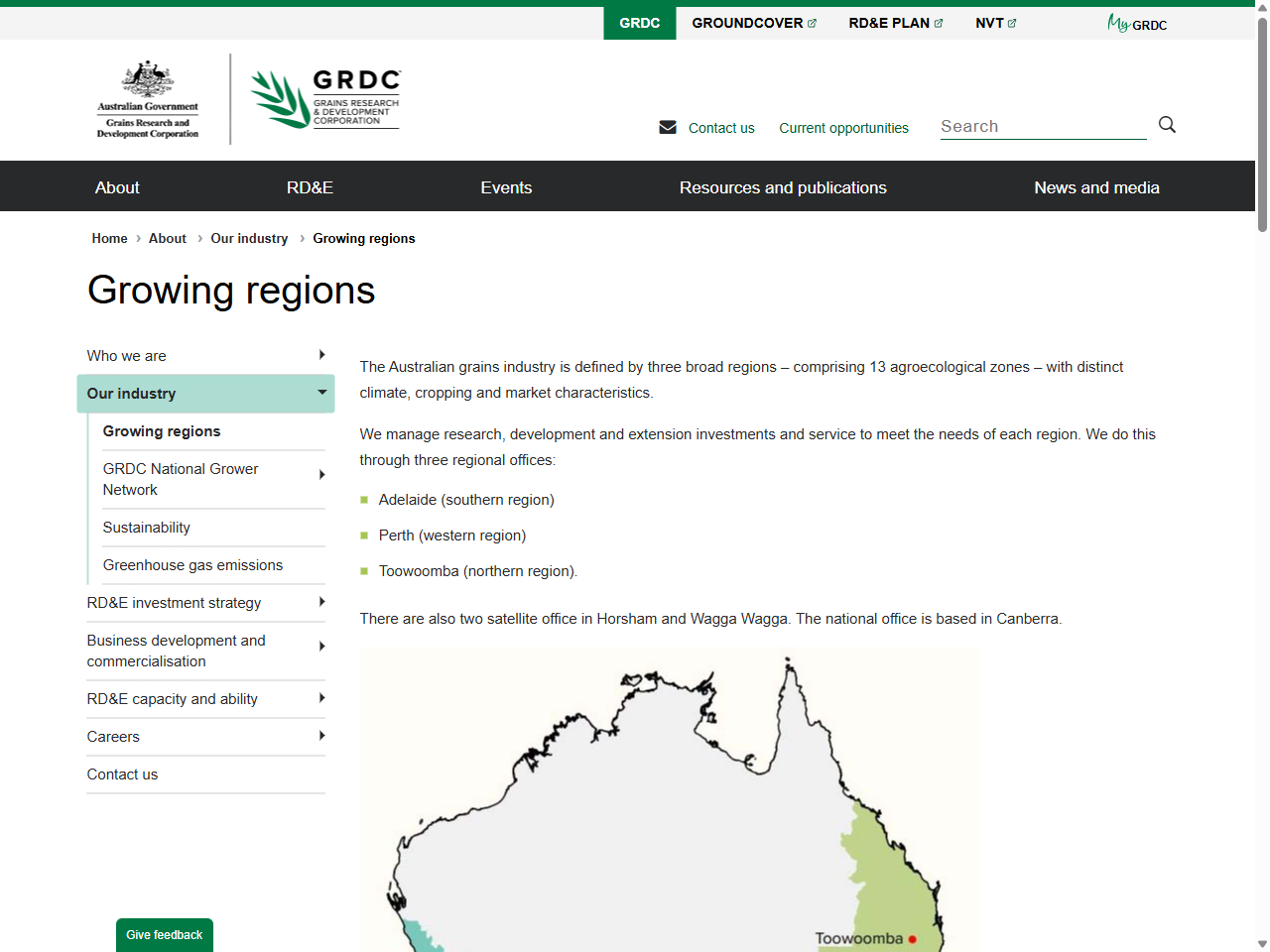This screenshot has height=952, width=1270.
Task: Click the Contact us header link
Action: click(x=721, y=128)
